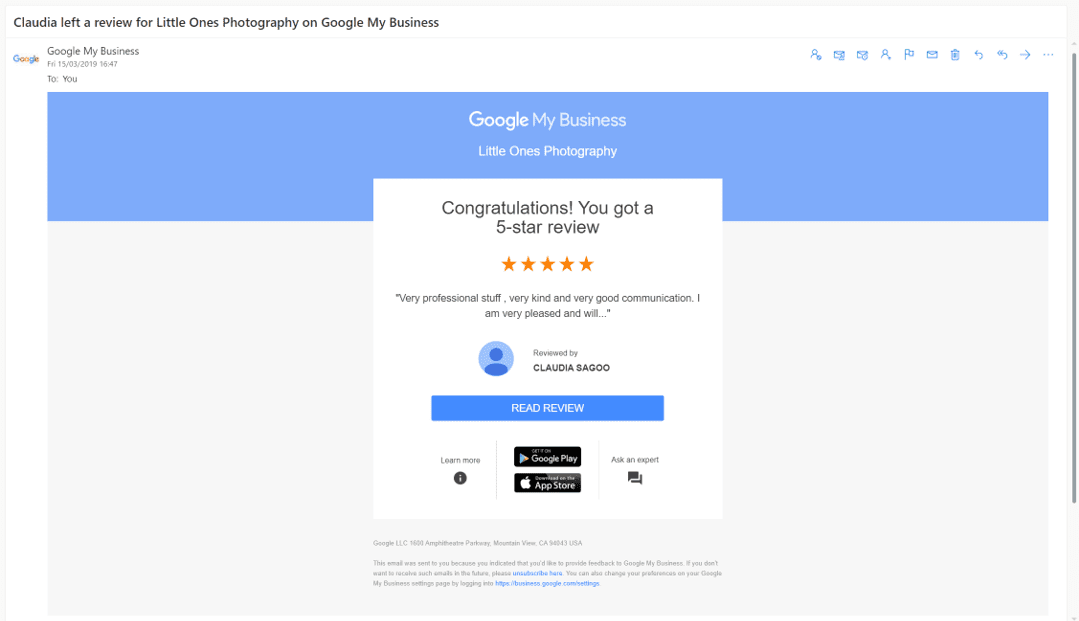Open the Download on App Store badge

(x=547, y=483)
